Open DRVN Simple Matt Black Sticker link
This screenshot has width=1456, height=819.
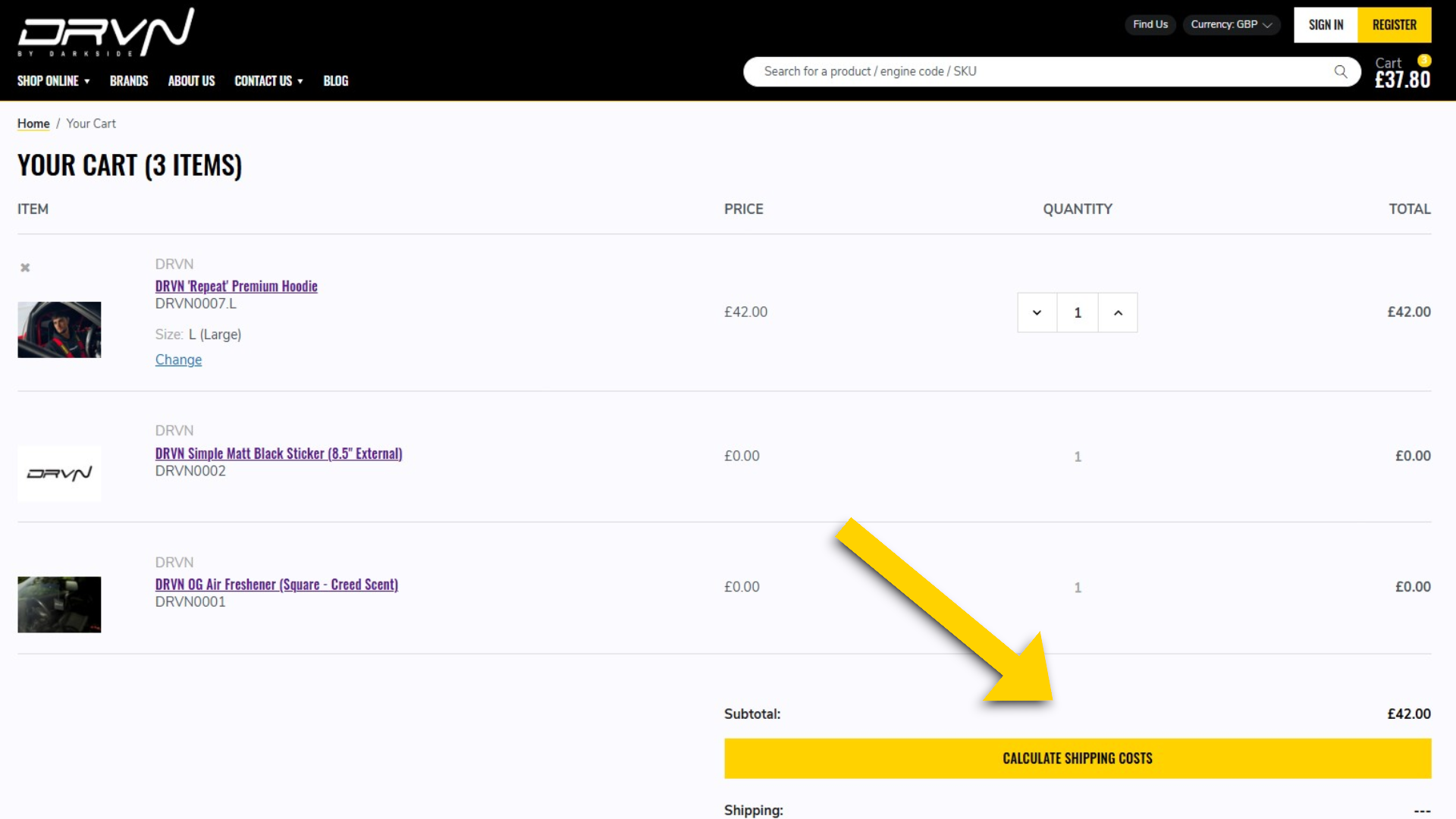click(x=279, y=453)
